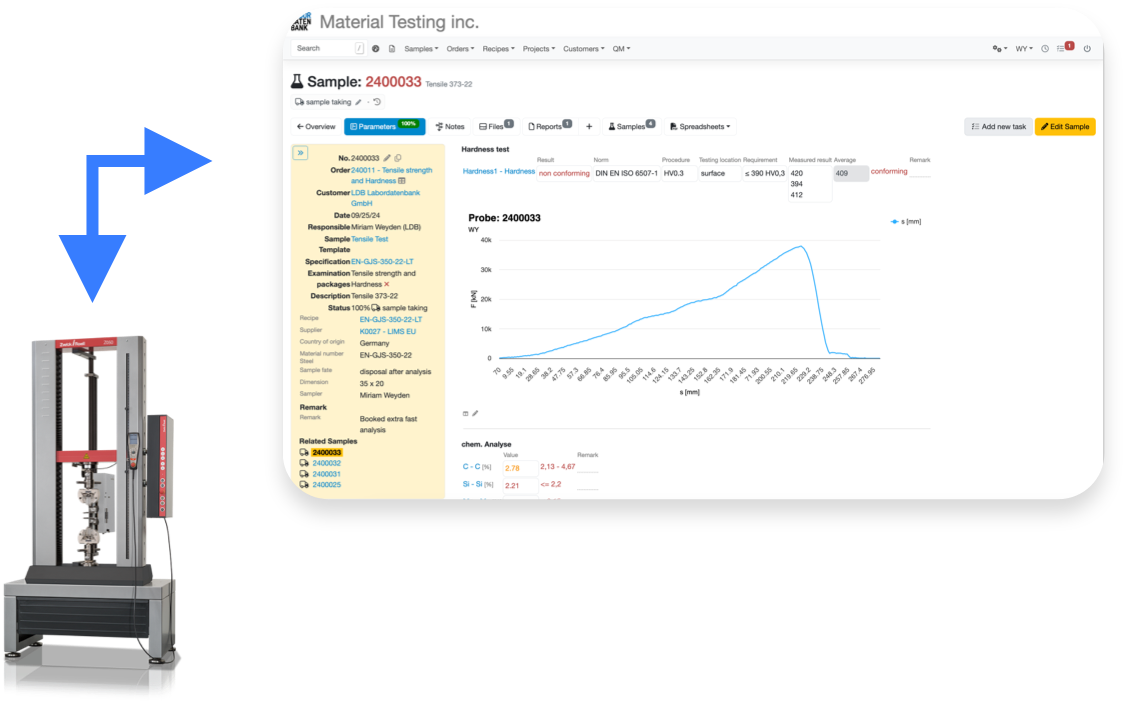Click the plus icon tab after Reports
This screenshot has height=702, width=1126.
pos(589,127)
